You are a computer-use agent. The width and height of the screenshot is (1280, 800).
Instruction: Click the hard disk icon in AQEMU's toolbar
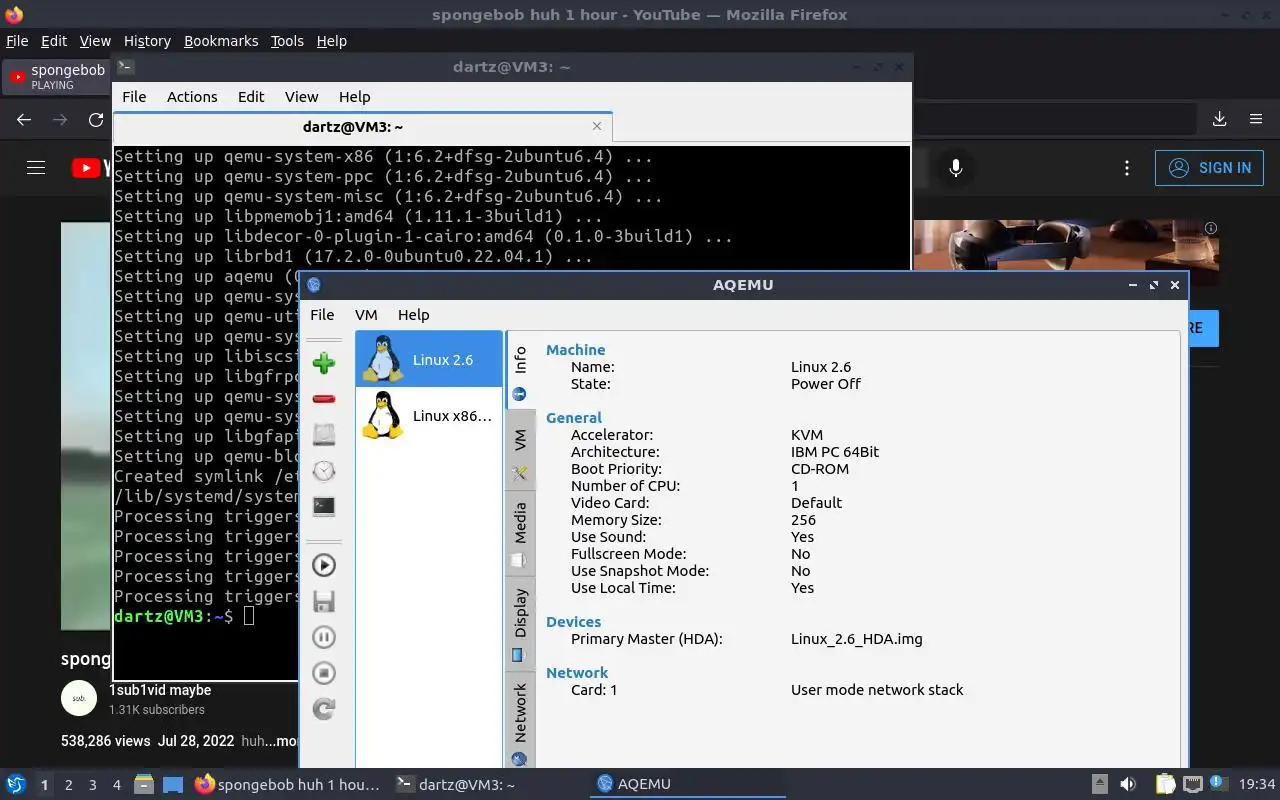323,434
